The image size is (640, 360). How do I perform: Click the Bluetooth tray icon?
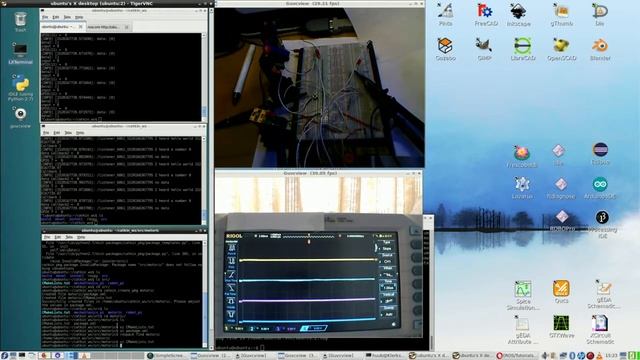572,356
